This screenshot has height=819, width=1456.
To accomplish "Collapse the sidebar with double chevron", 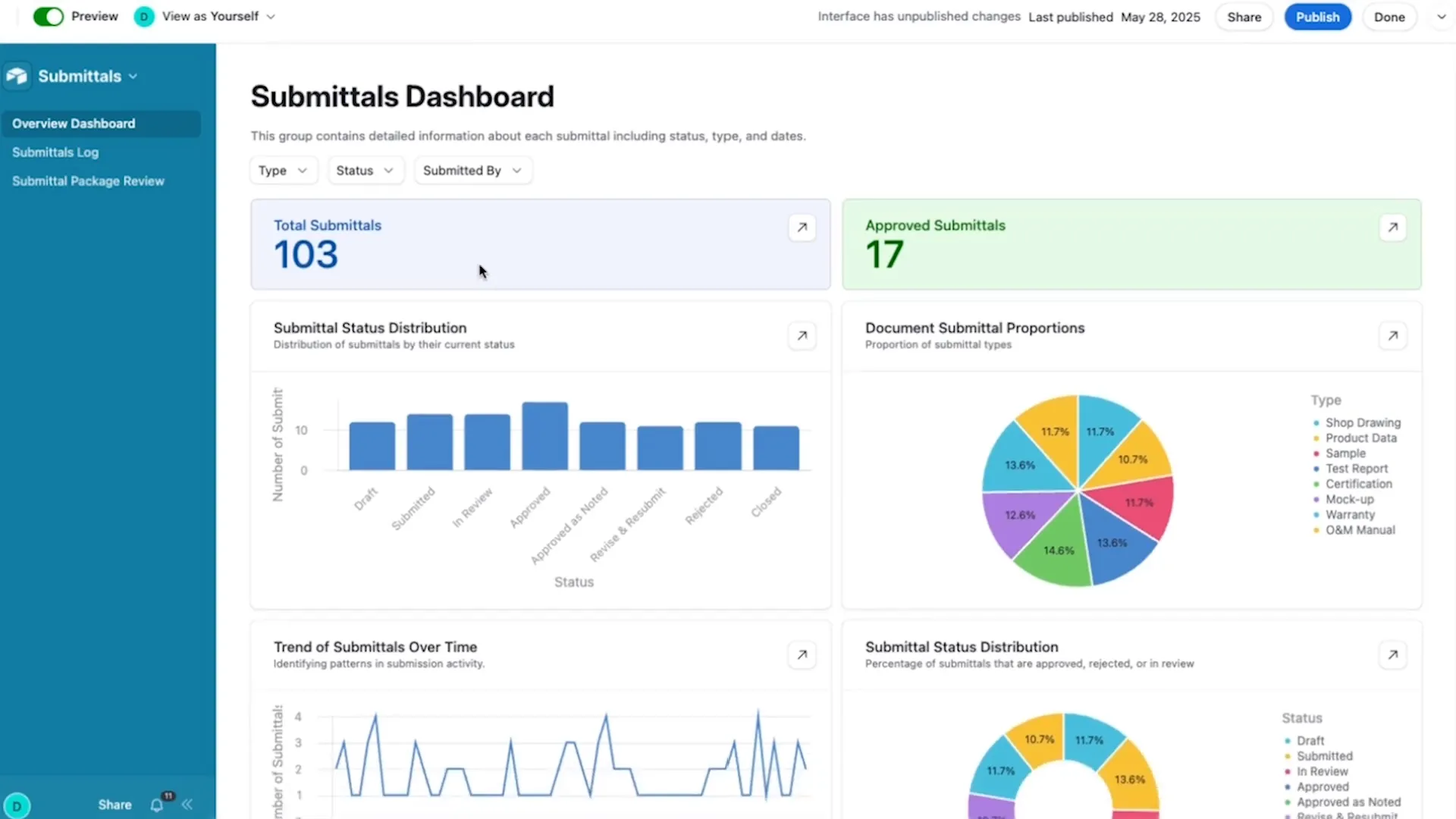I will click(x=187, y=805).
